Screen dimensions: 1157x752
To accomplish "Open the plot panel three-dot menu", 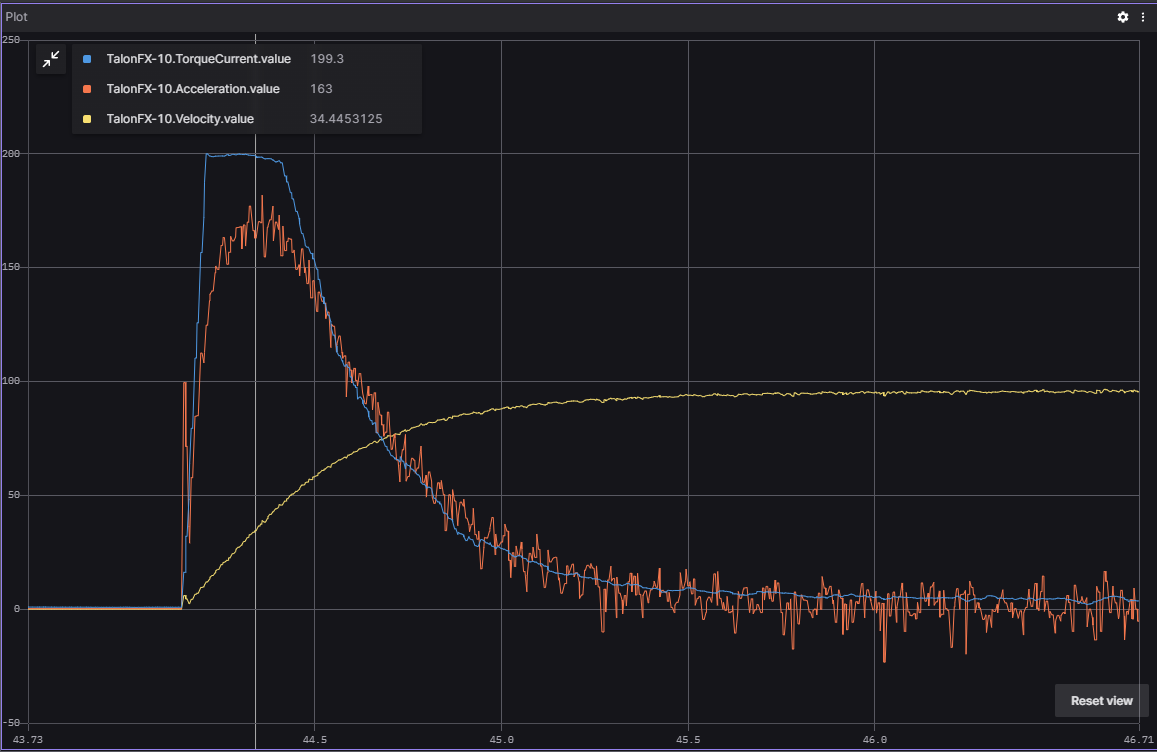I will pyautogui.click(x=1143, y=17).
